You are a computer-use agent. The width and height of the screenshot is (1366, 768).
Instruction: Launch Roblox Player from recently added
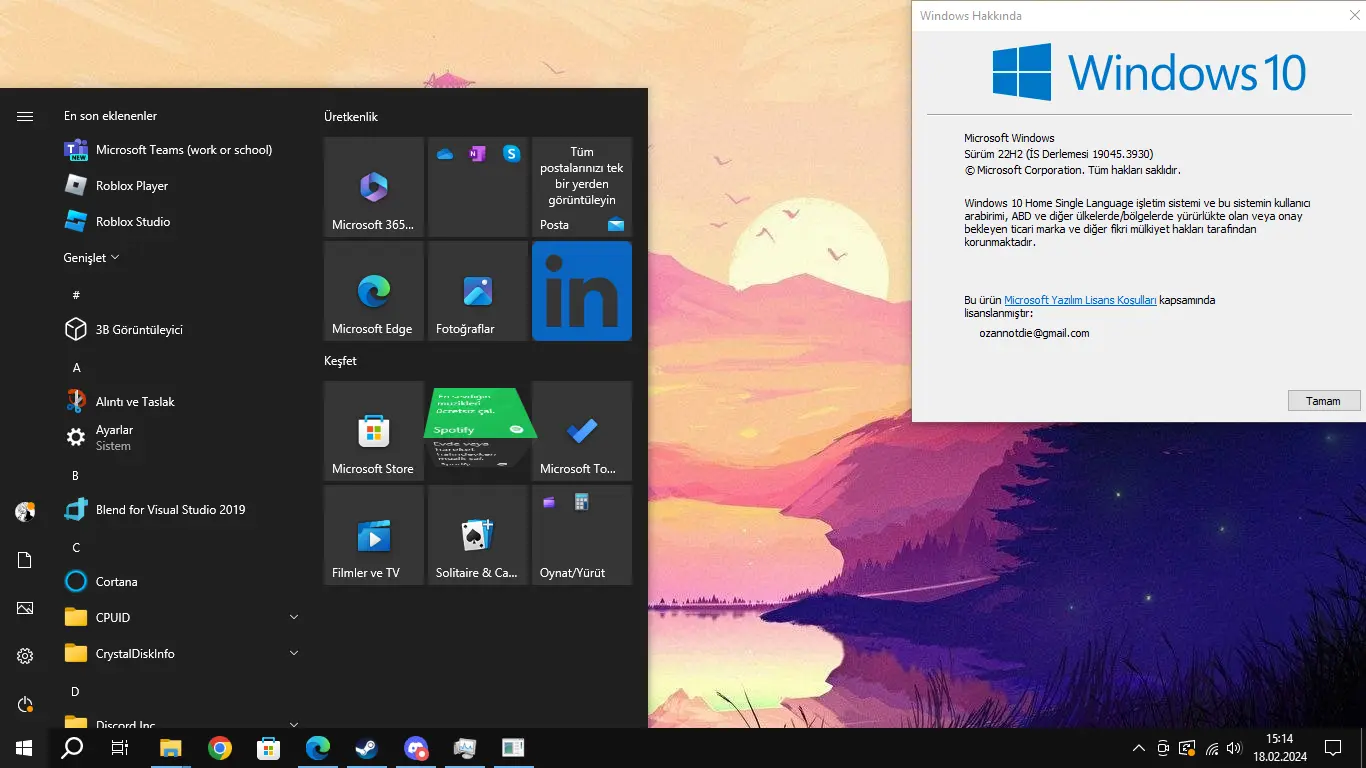(x=182, y=186)
